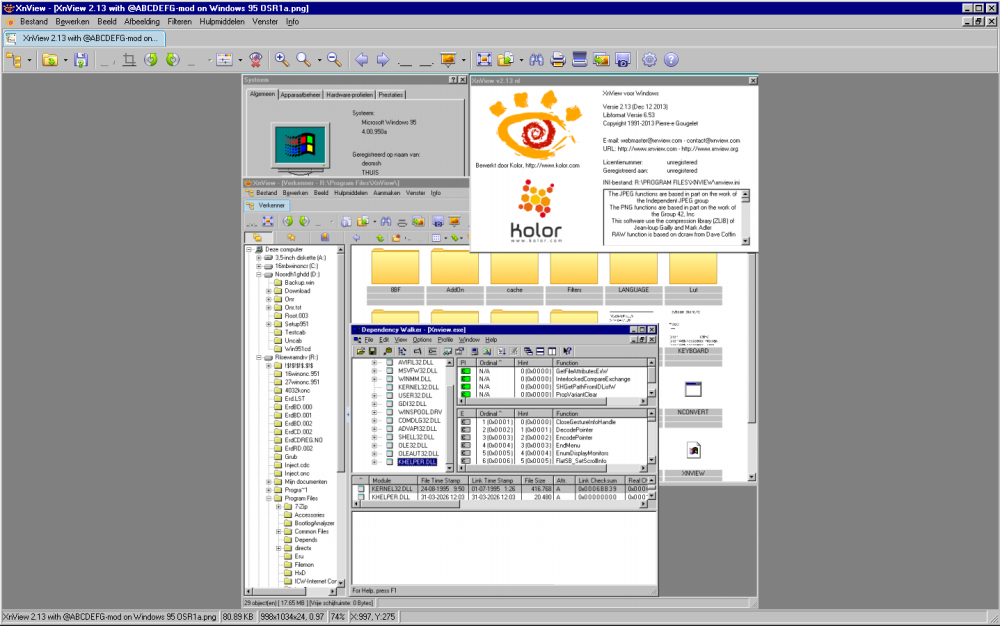Click the "74%" zoom value in the status bar
1000x626 pixels.
coord(338,617)
